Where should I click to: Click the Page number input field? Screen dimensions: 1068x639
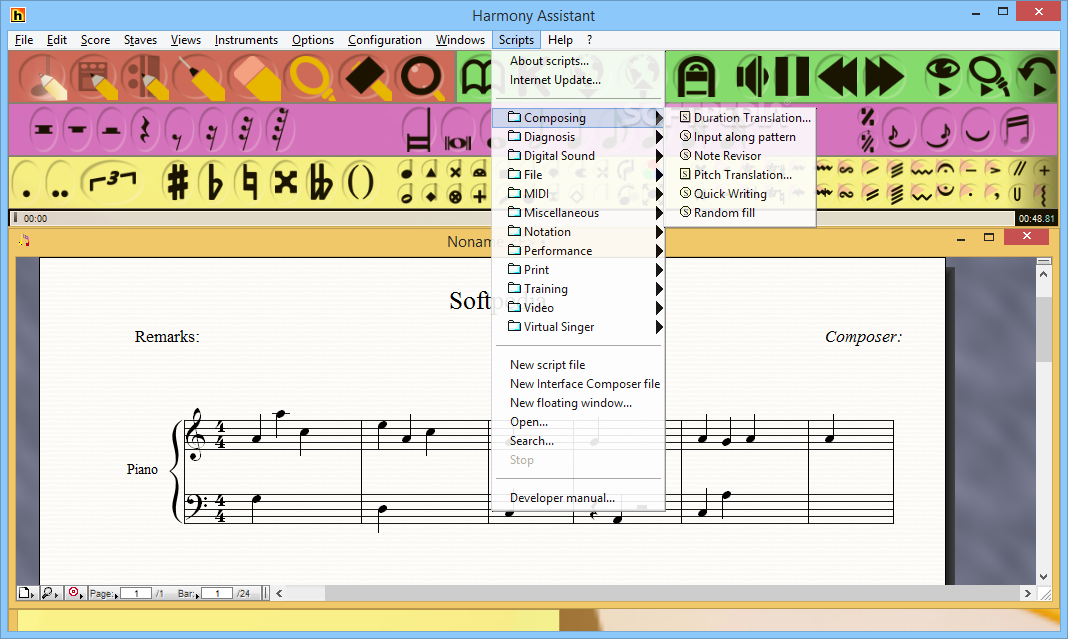click(136, 593)
